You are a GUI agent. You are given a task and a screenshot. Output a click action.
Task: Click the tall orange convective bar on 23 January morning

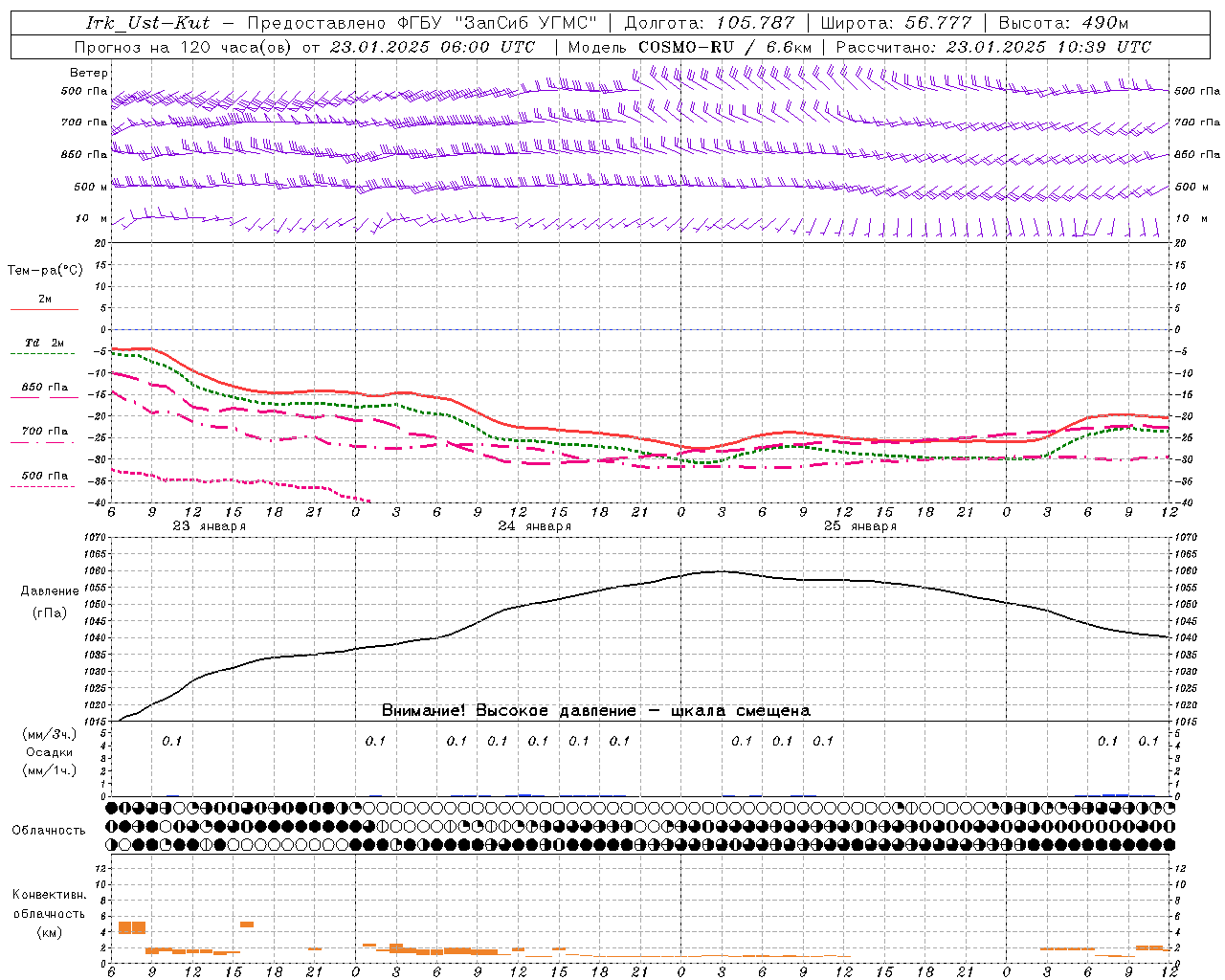click(x=132, y=927)
